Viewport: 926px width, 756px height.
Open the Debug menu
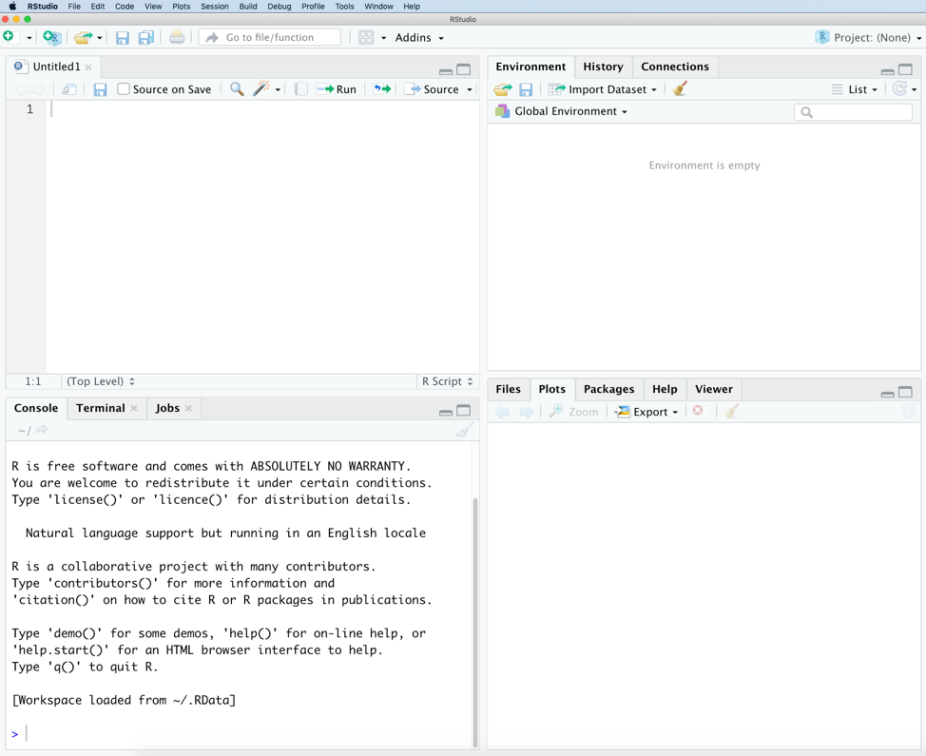point(279,6)
